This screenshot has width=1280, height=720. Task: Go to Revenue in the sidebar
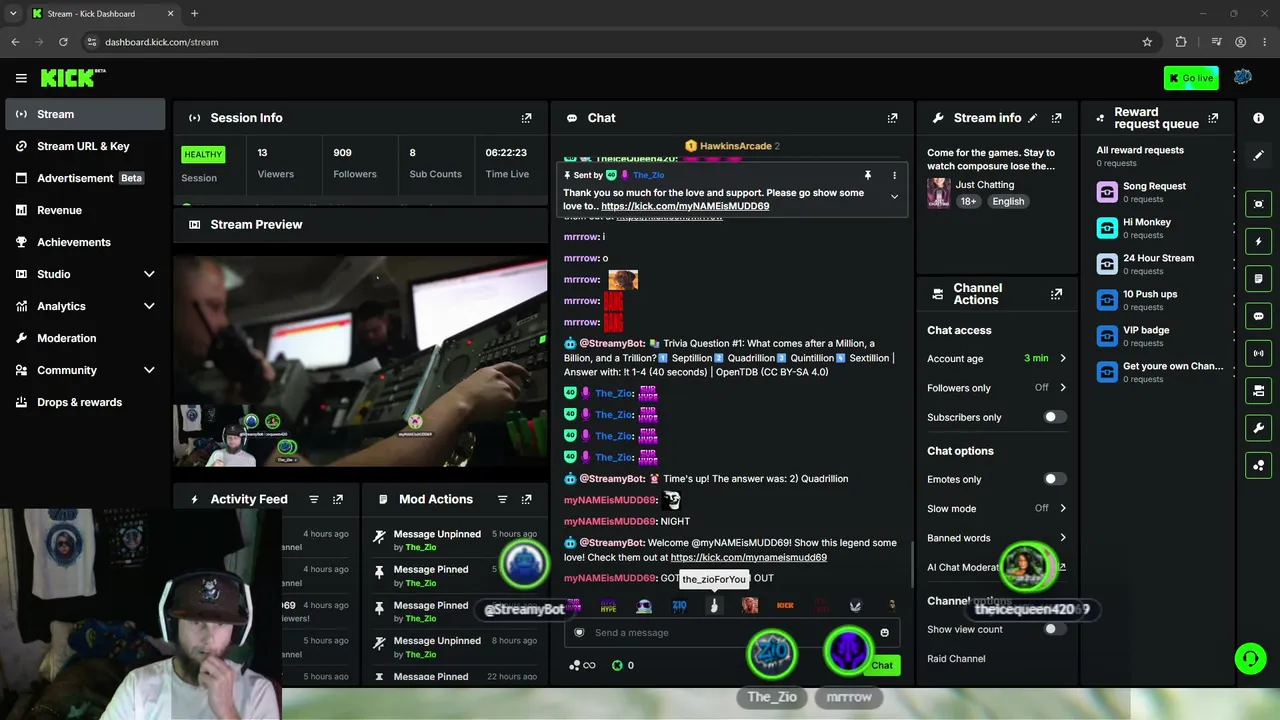(x=85, y=210)
